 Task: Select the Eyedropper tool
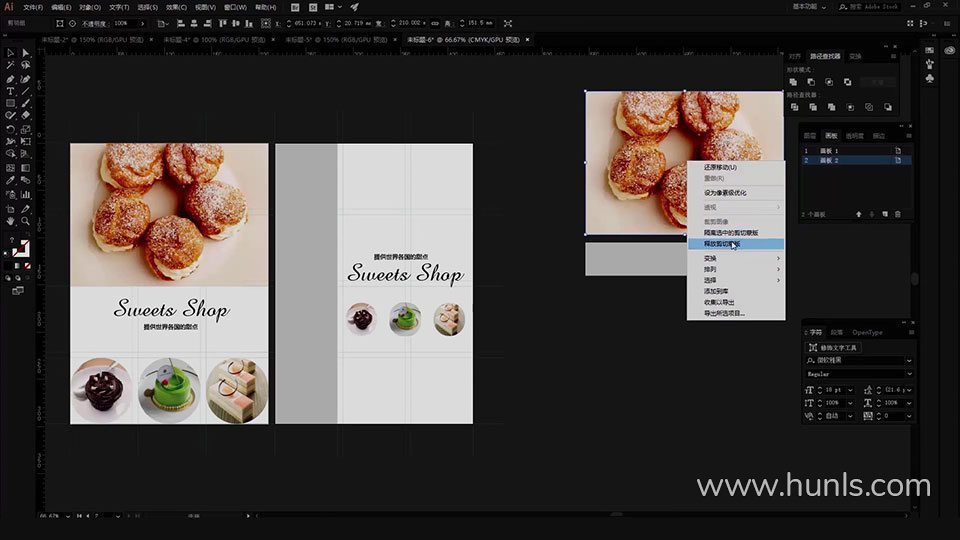(x=10, y=181)
